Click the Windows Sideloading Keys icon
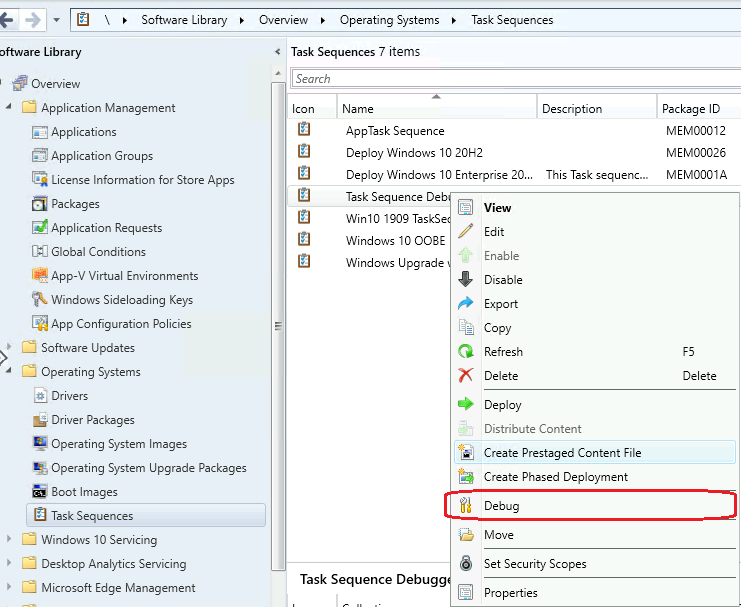The height and width of the screenshot is (607, 741). coord(40,299)
